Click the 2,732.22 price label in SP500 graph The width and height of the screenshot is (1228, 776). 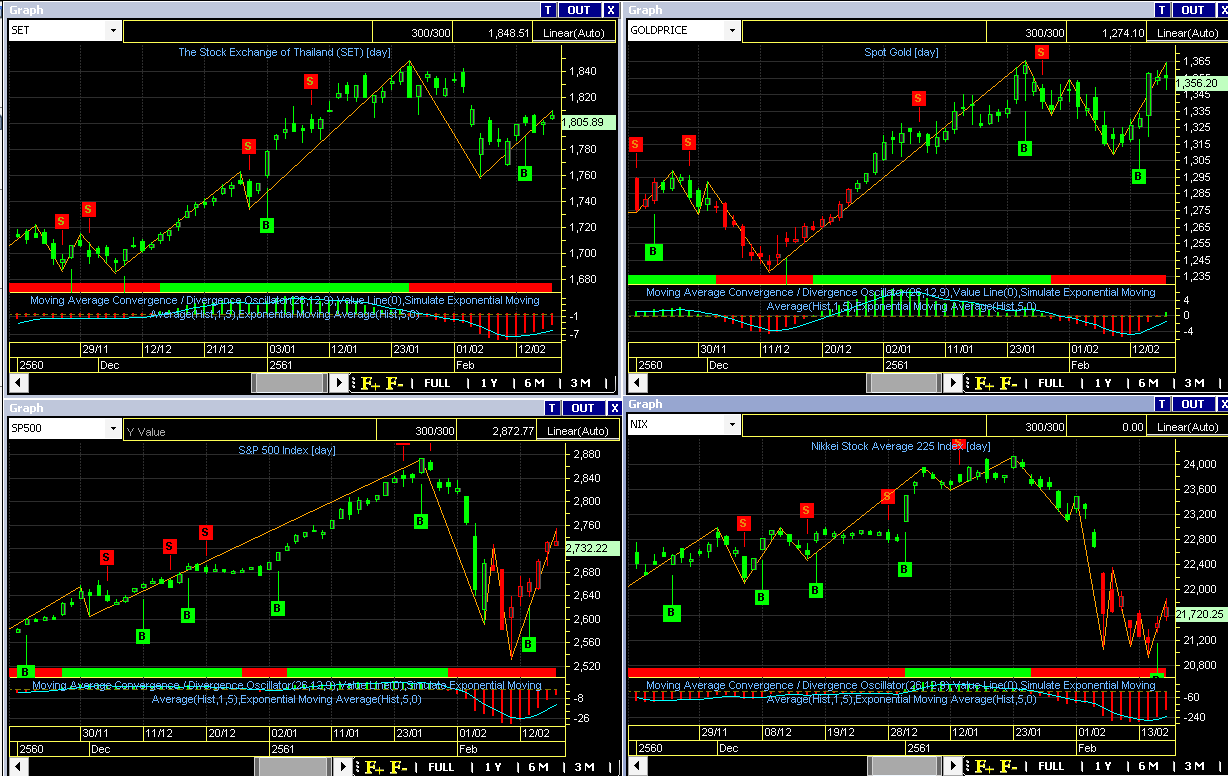pos(592,548)
